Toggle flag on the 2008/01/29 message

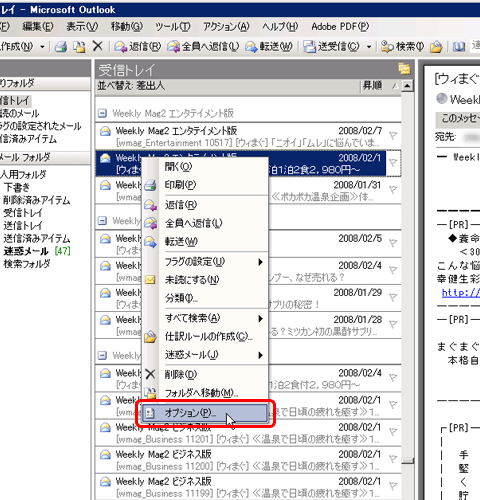click(393, 297)
